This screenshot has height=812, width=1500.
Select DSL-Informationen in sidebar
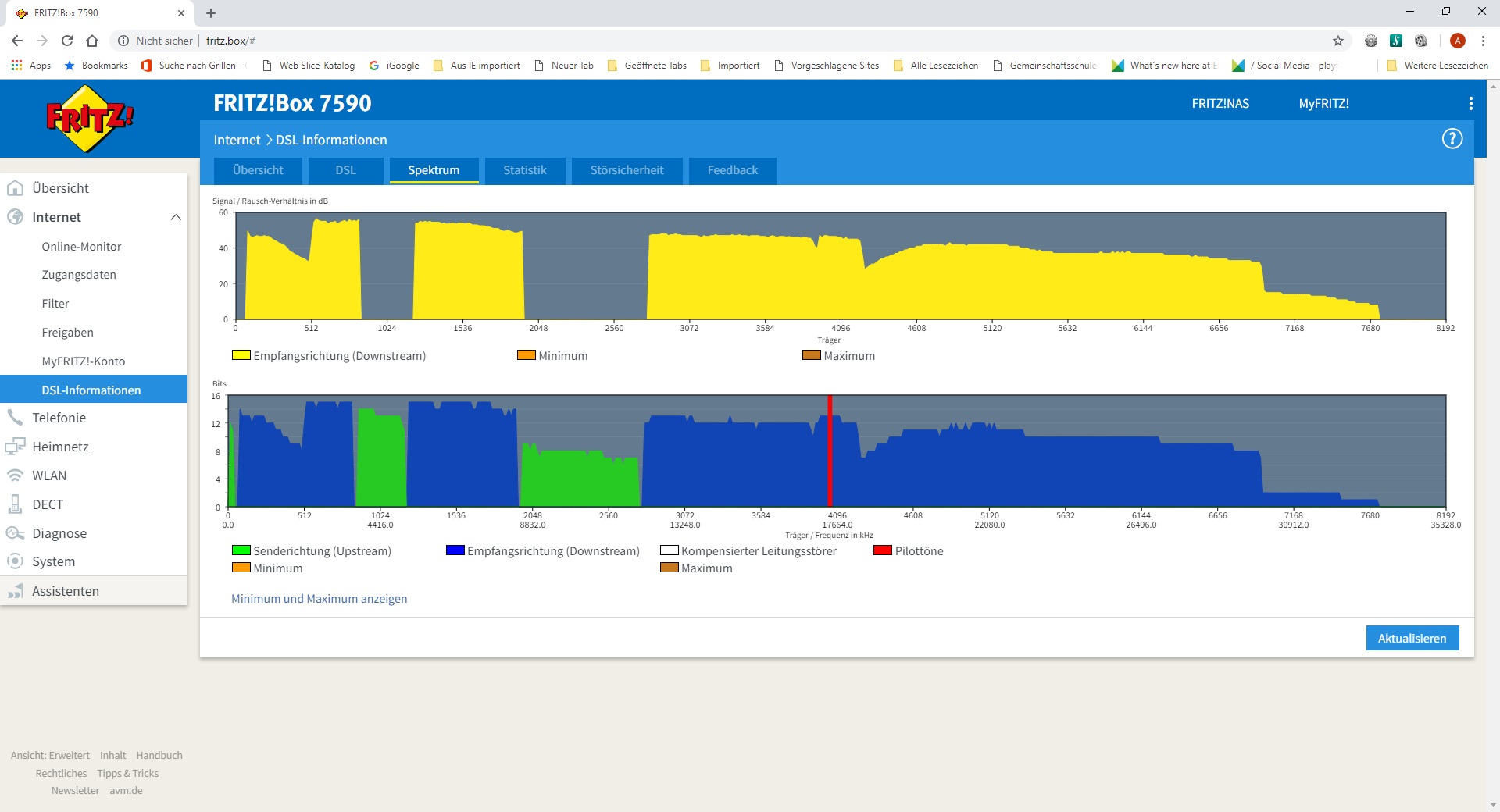(x=94, y=390)
